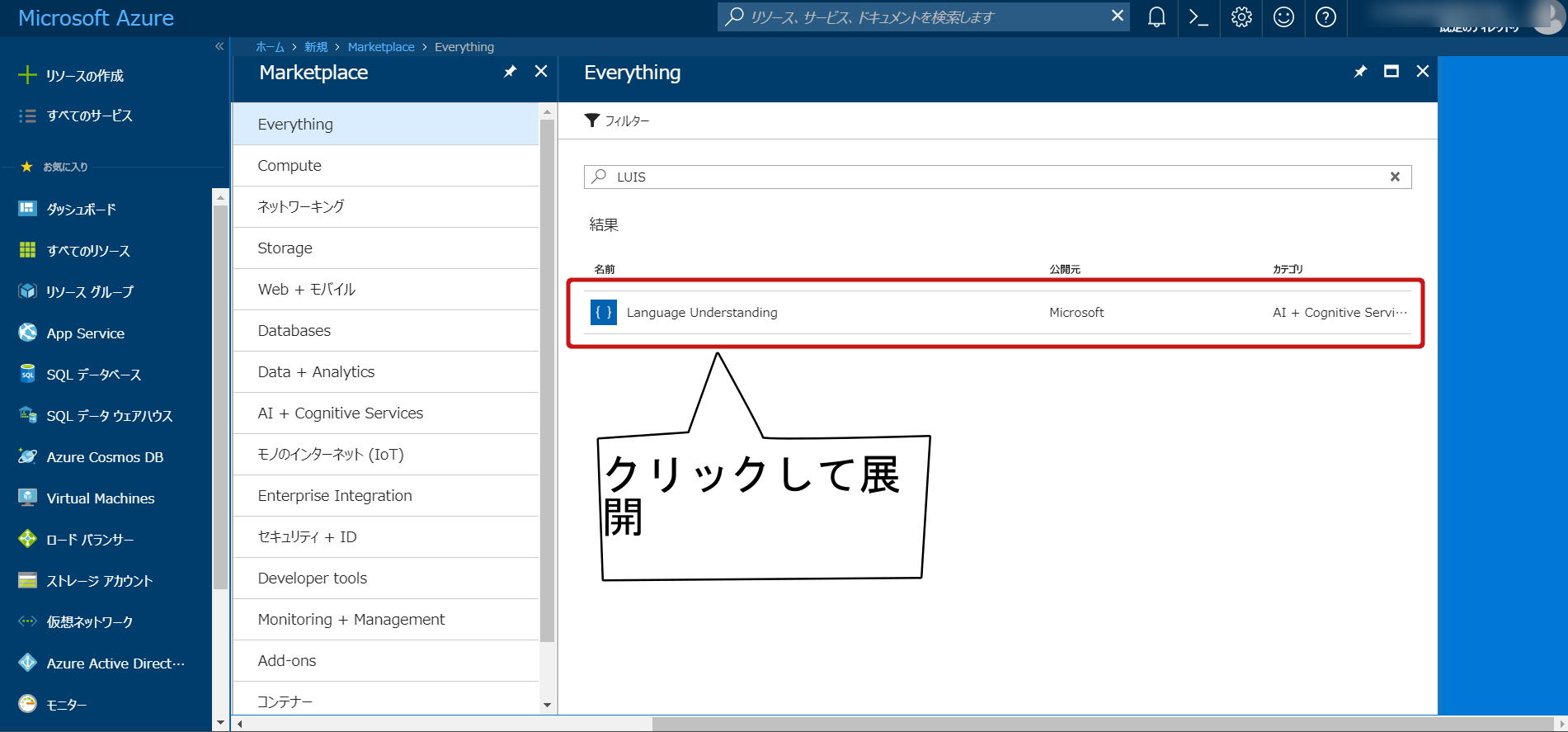Open the ロード バランサー icon
The image size is (1568, 732).
click(27, 539)
